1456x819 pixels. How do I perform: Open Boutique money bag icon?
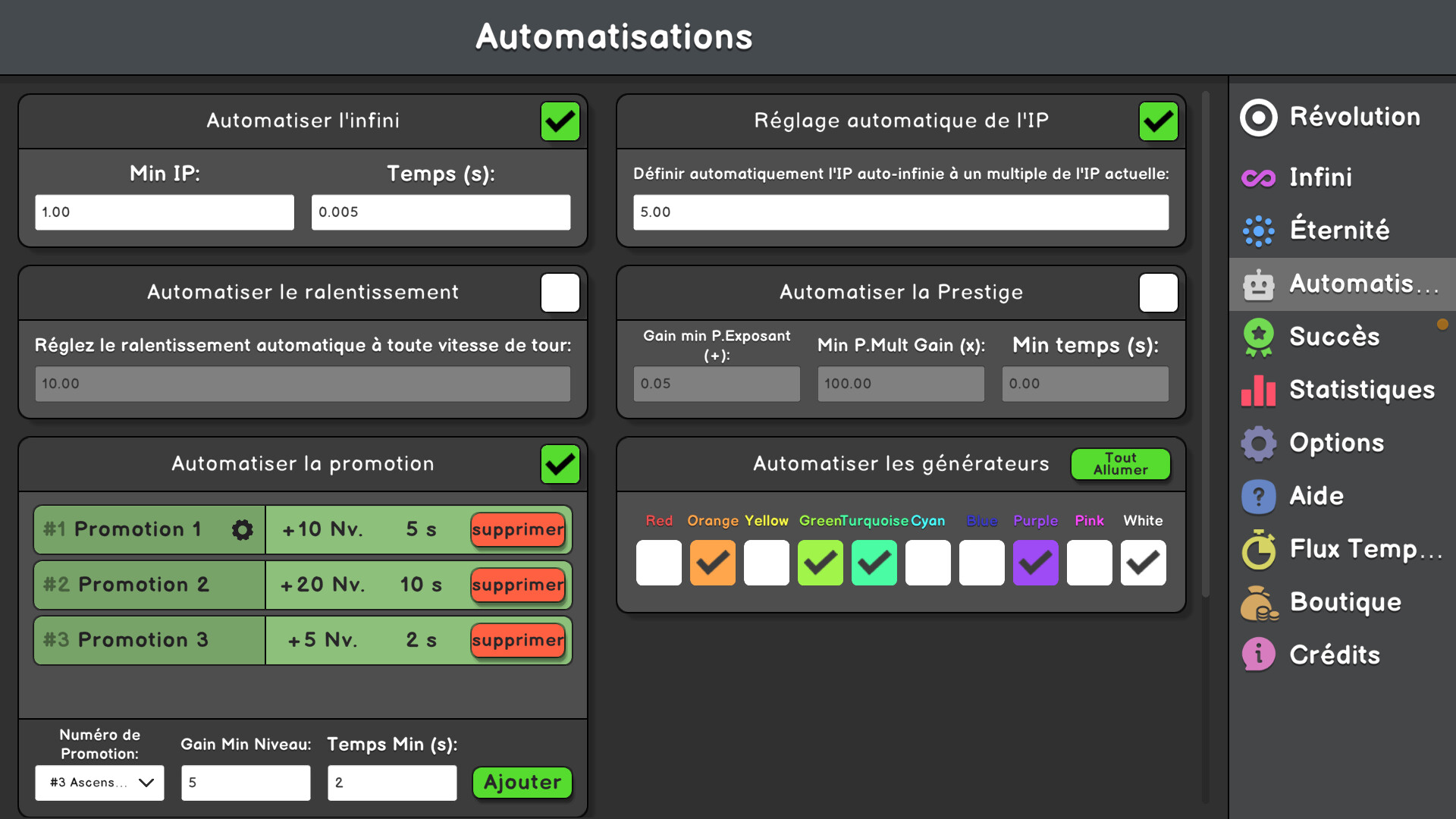click(x=1258, y=603)
